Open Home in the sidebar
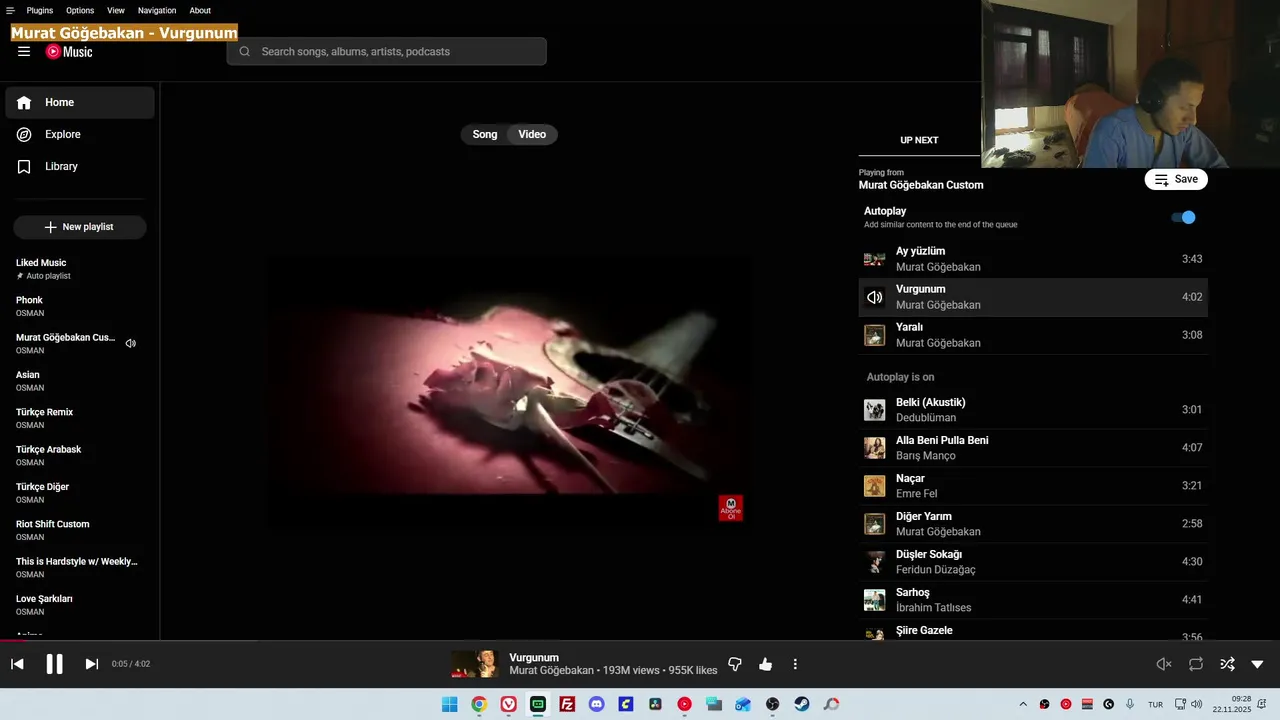The width and height of the screenshot is (1280, 720). tap(80, 102)
